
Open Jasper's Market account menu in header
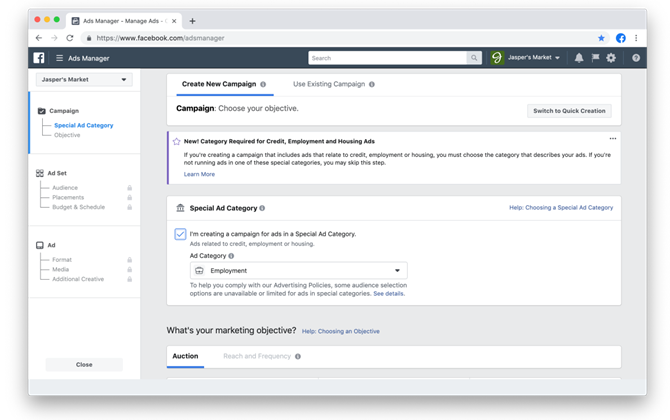(x=526, y=58)
